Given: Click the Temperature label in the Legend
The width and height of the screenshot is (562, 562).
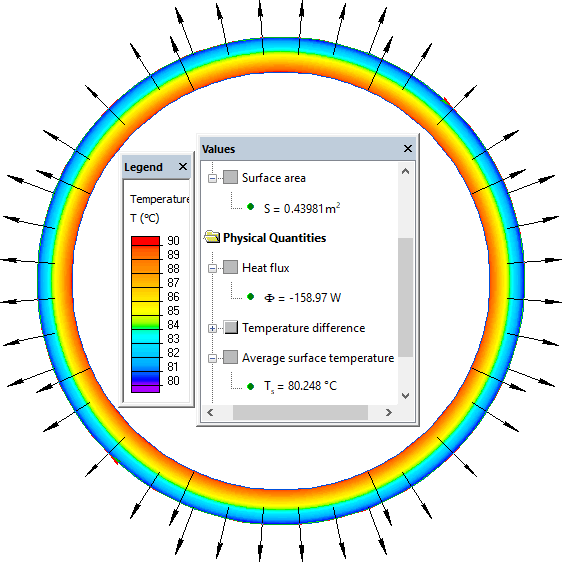Looking at the screenshot, I should [159, 199].
